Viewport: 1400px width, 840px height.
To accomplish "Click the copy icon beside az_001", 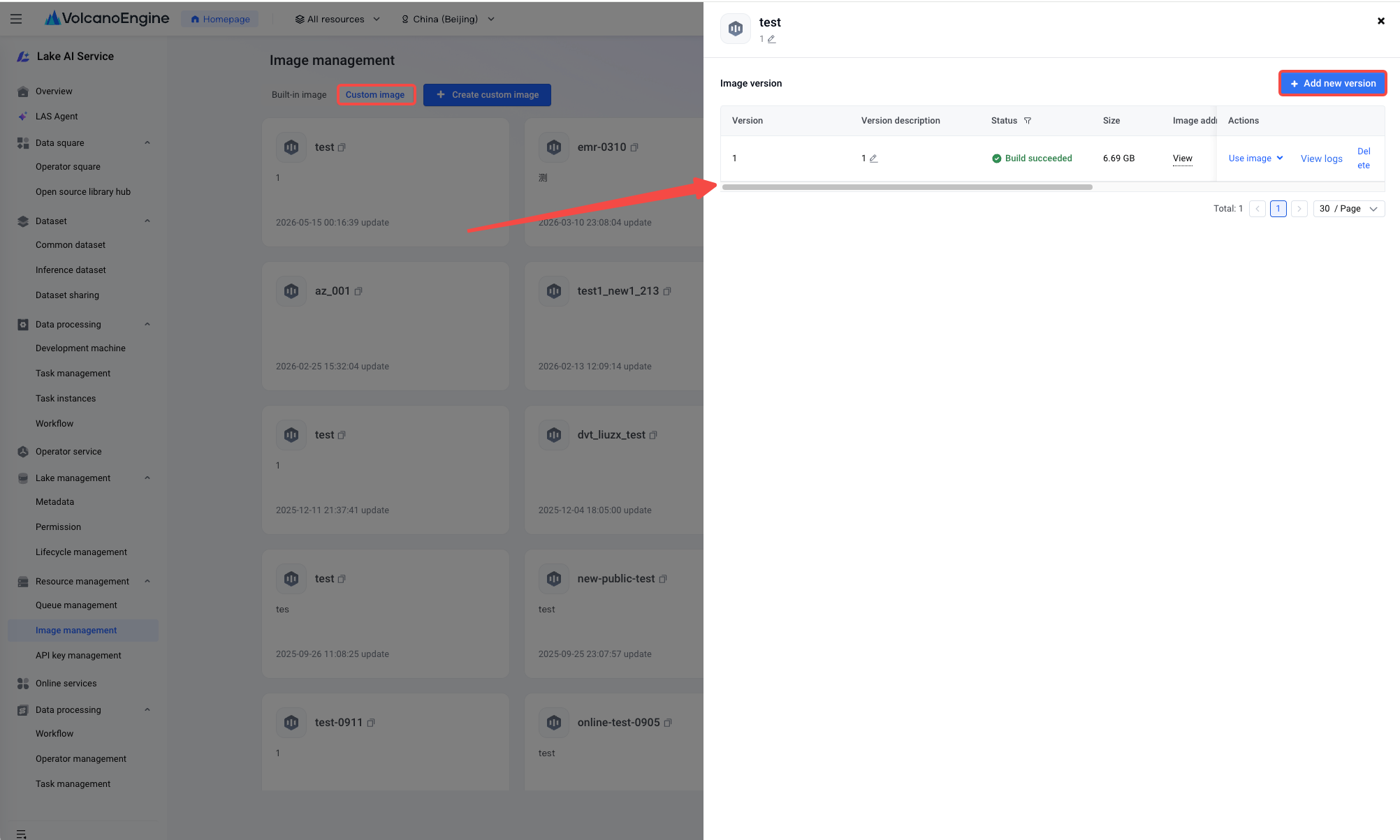I will pyautogui.click(x=358, y=291).
